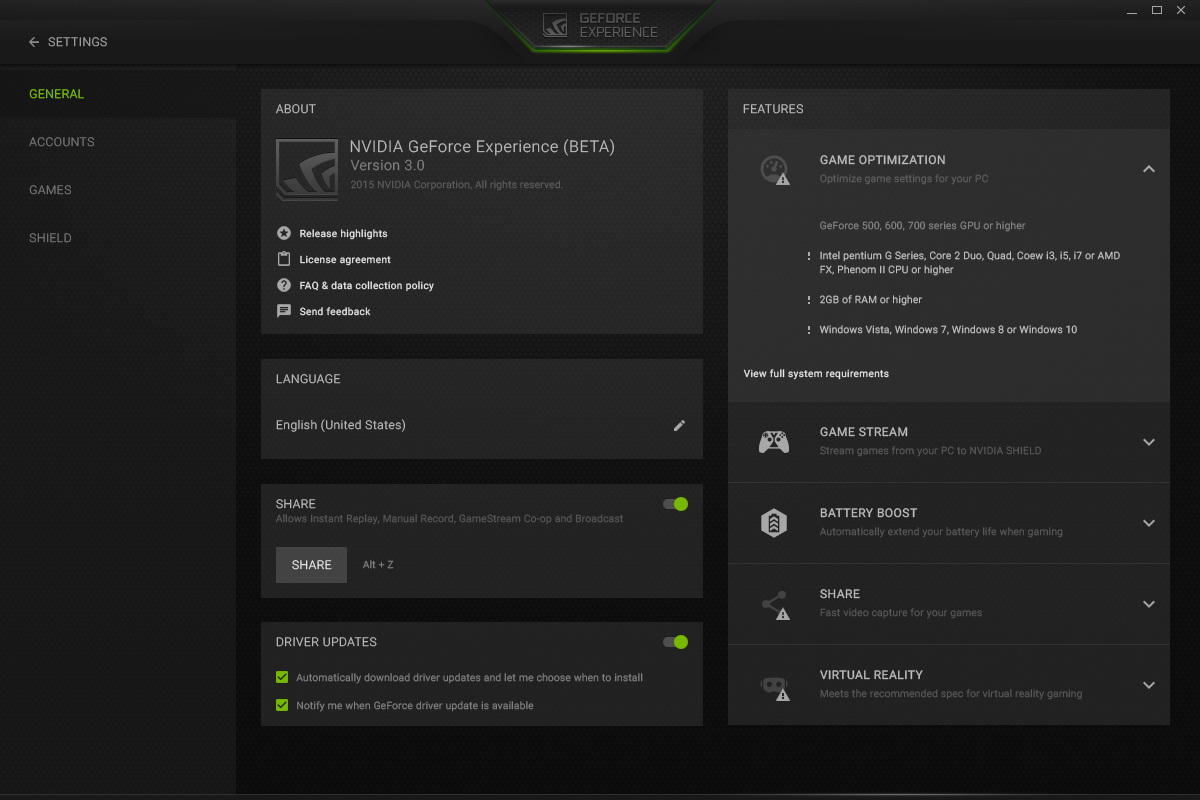1200x800 pixels.
Task: Click NVIDIA GeForce Experience (BETA) title
Action: point(482,147)
